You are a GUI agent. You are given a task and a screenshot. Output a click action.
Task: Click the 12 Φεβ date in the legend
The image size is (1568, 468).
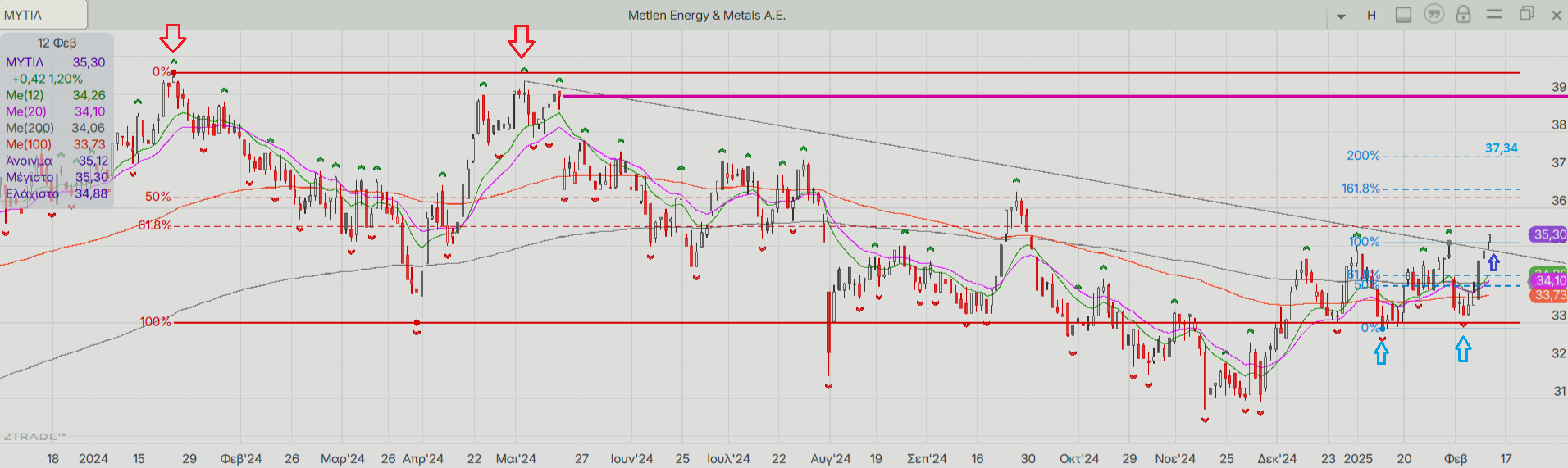coord(57,43)
